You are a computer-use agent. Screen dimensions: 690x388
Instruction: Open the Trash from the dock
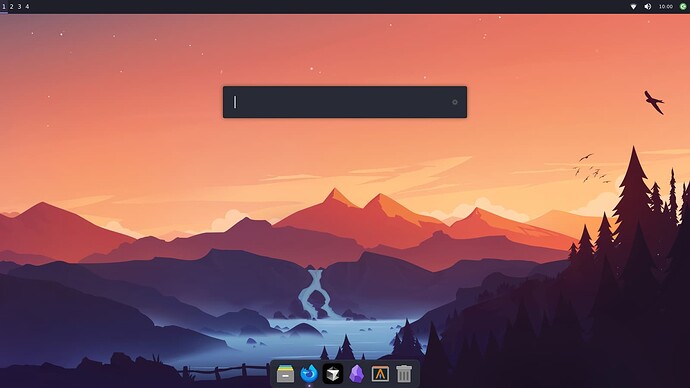pos(404,374)
